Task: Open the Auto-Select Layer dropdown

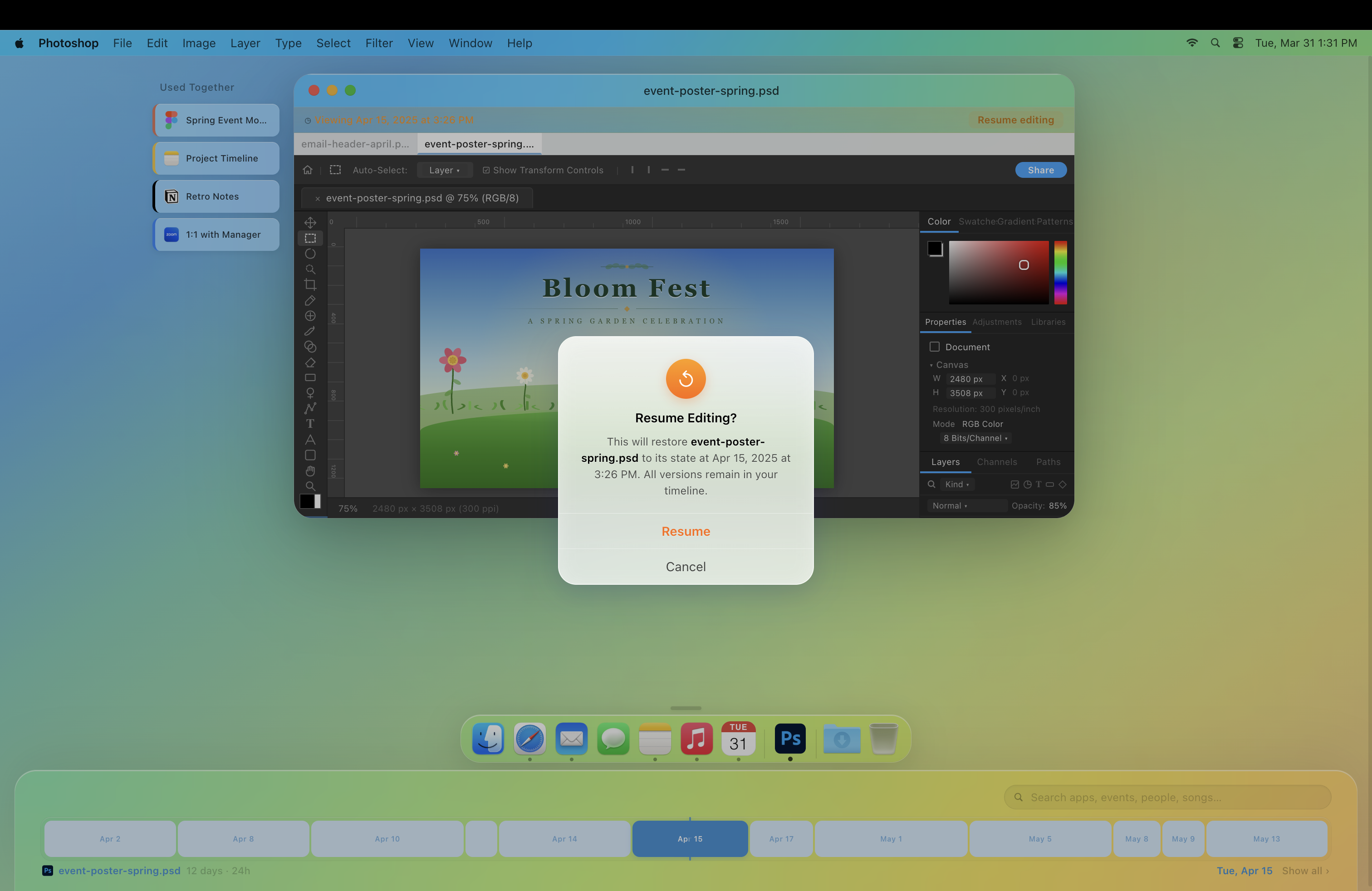Action: coord(445,170)
